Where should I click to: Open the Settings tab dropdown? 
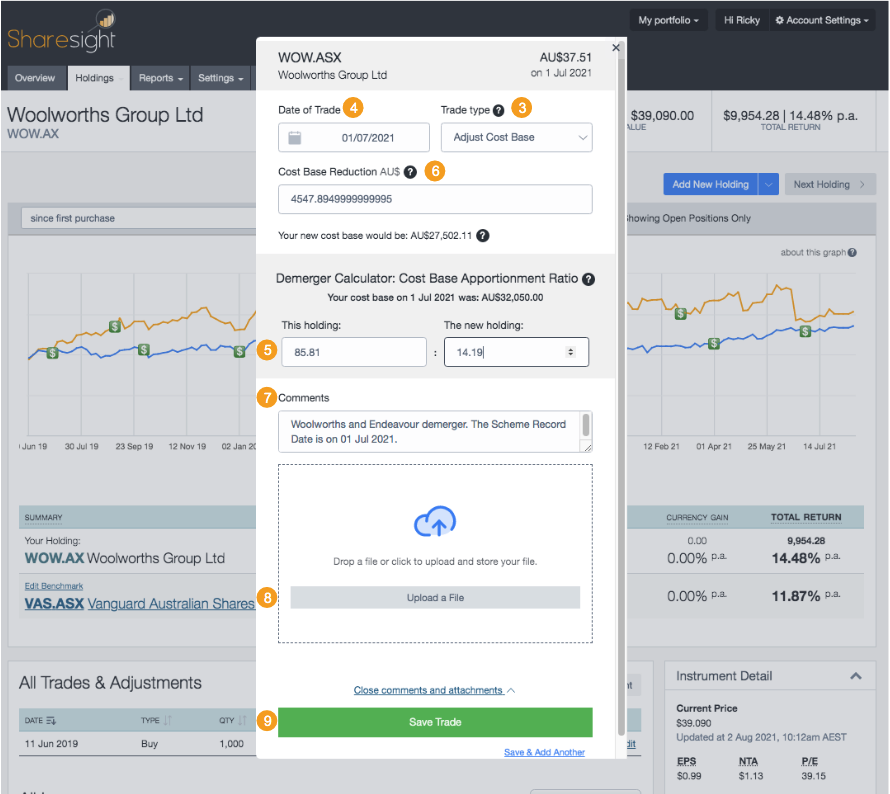(220, 78)
